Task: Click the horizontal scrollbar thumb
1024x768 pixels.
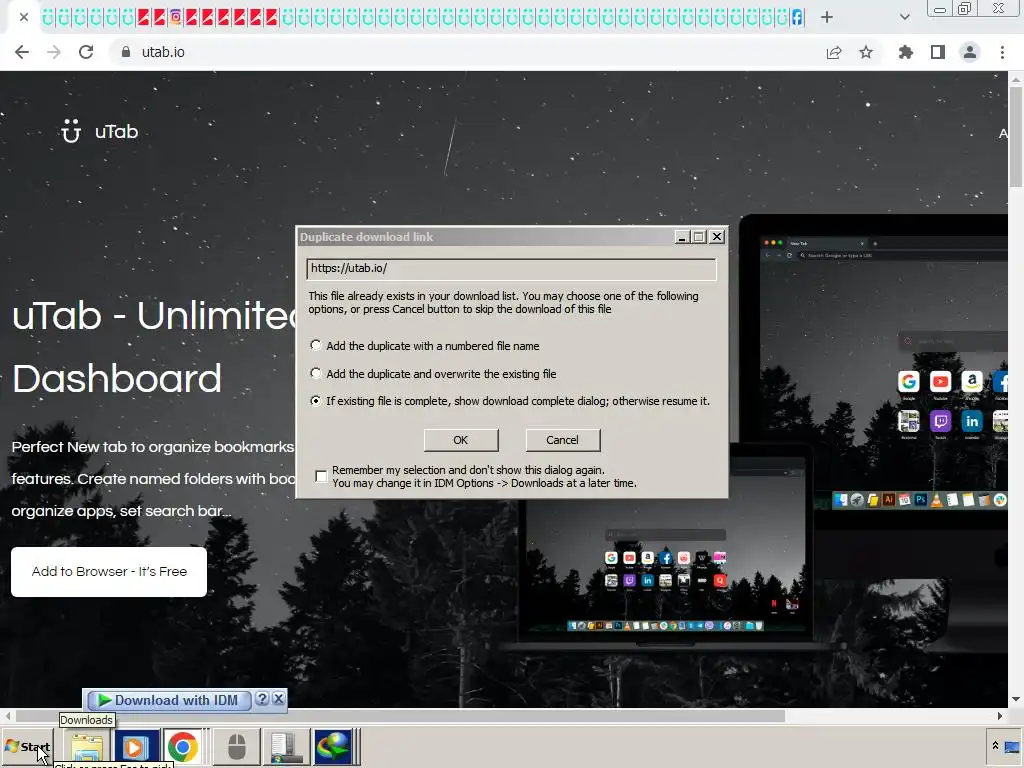Action: click(x=400, y=716)
